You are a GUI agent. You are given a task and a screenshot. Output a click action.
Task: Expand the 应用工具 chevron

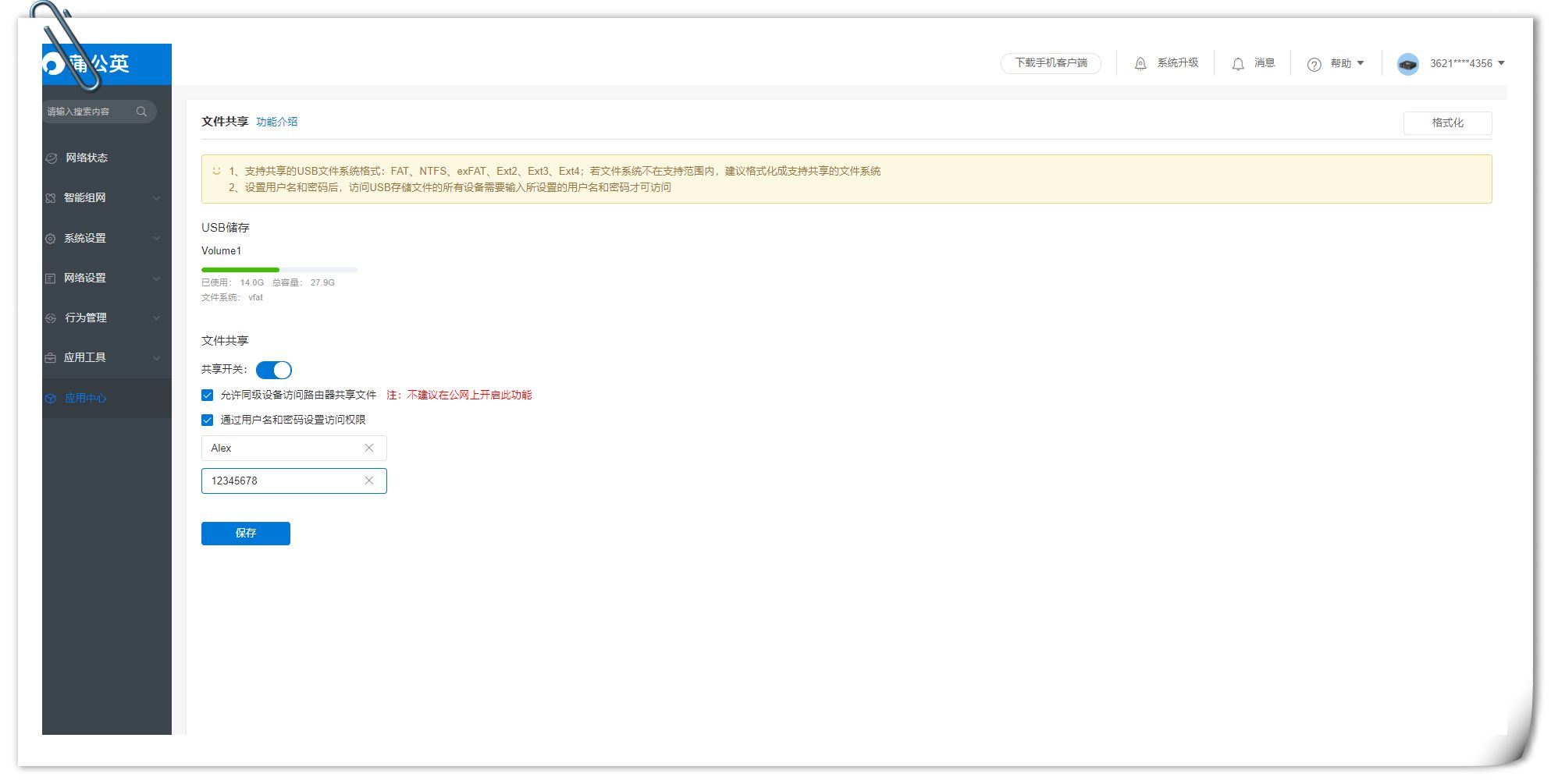coord(156,358)
